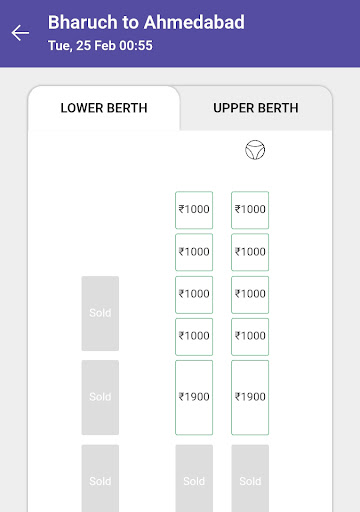Book fourth-row right ₹1000 seat
360x512 pixels.
(250, 337)
